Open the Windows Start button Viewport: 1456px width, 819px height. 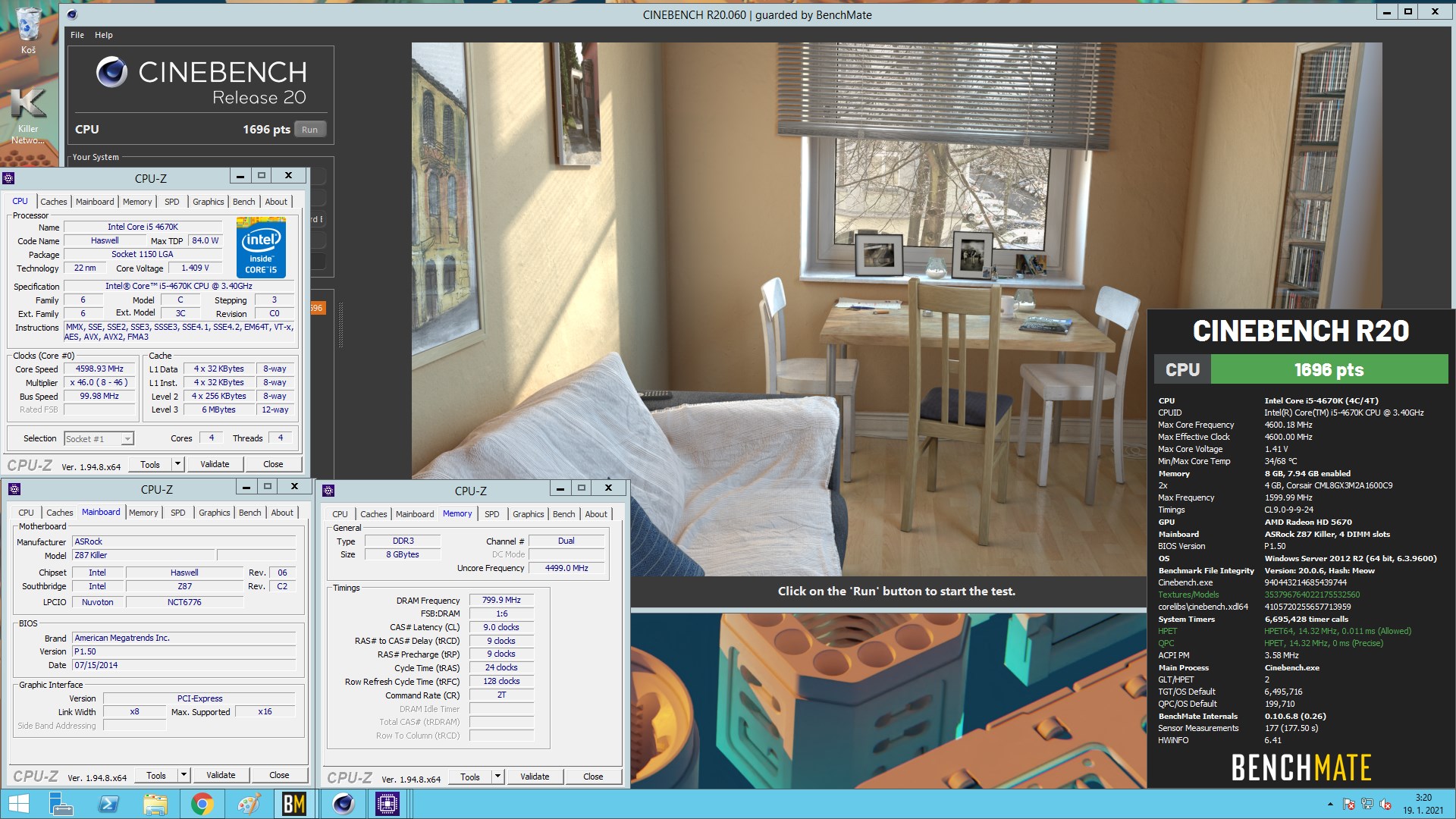pyautogui.click(x=18, y=804)
